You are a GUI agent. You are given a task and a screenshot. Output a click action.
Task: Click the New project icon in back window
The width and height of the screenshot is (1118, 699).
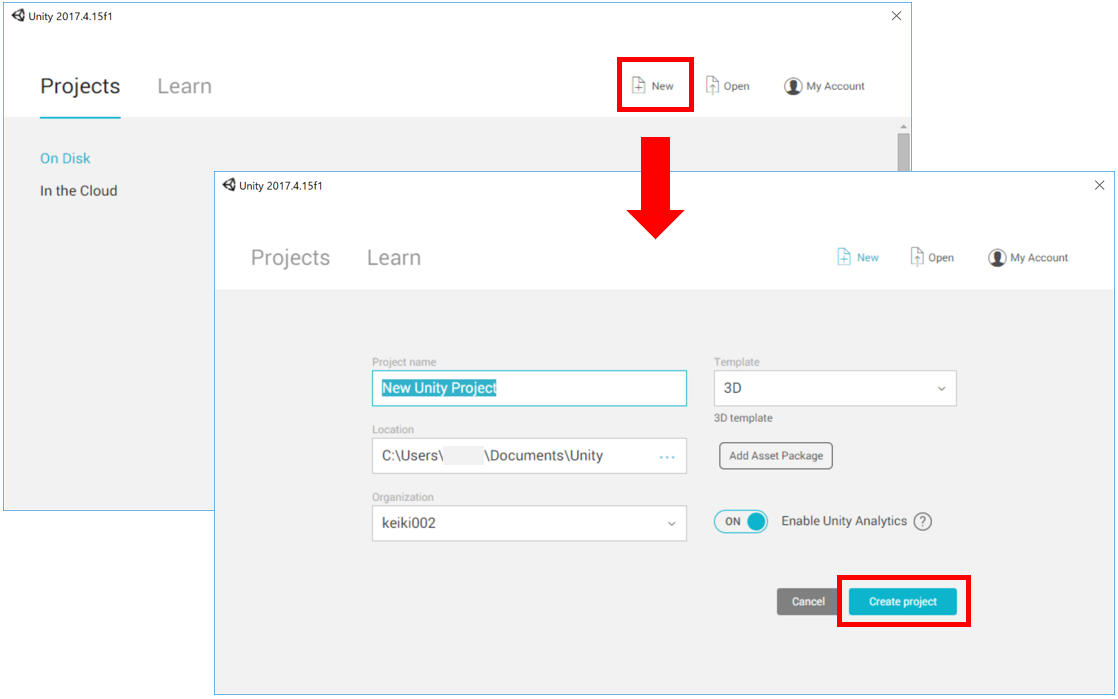[x=639, y=86]
